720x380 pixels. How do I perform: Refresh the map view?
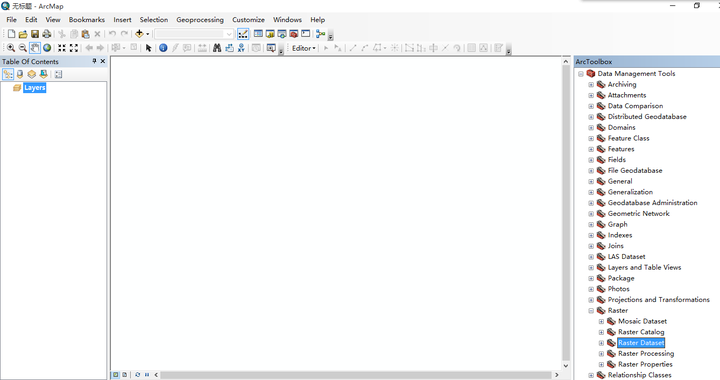pos(137,375)
